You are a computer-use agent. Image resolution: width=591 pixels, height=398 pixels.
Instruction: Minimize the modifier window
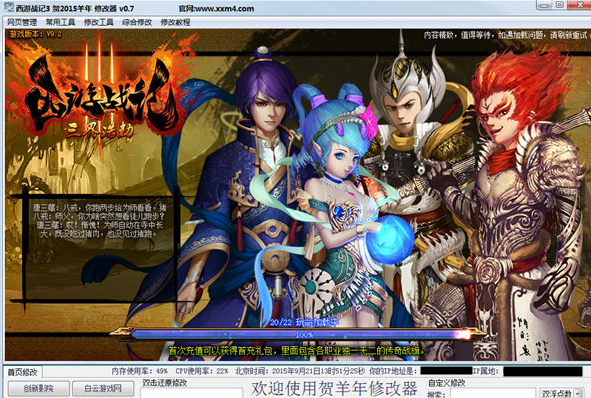544,5
